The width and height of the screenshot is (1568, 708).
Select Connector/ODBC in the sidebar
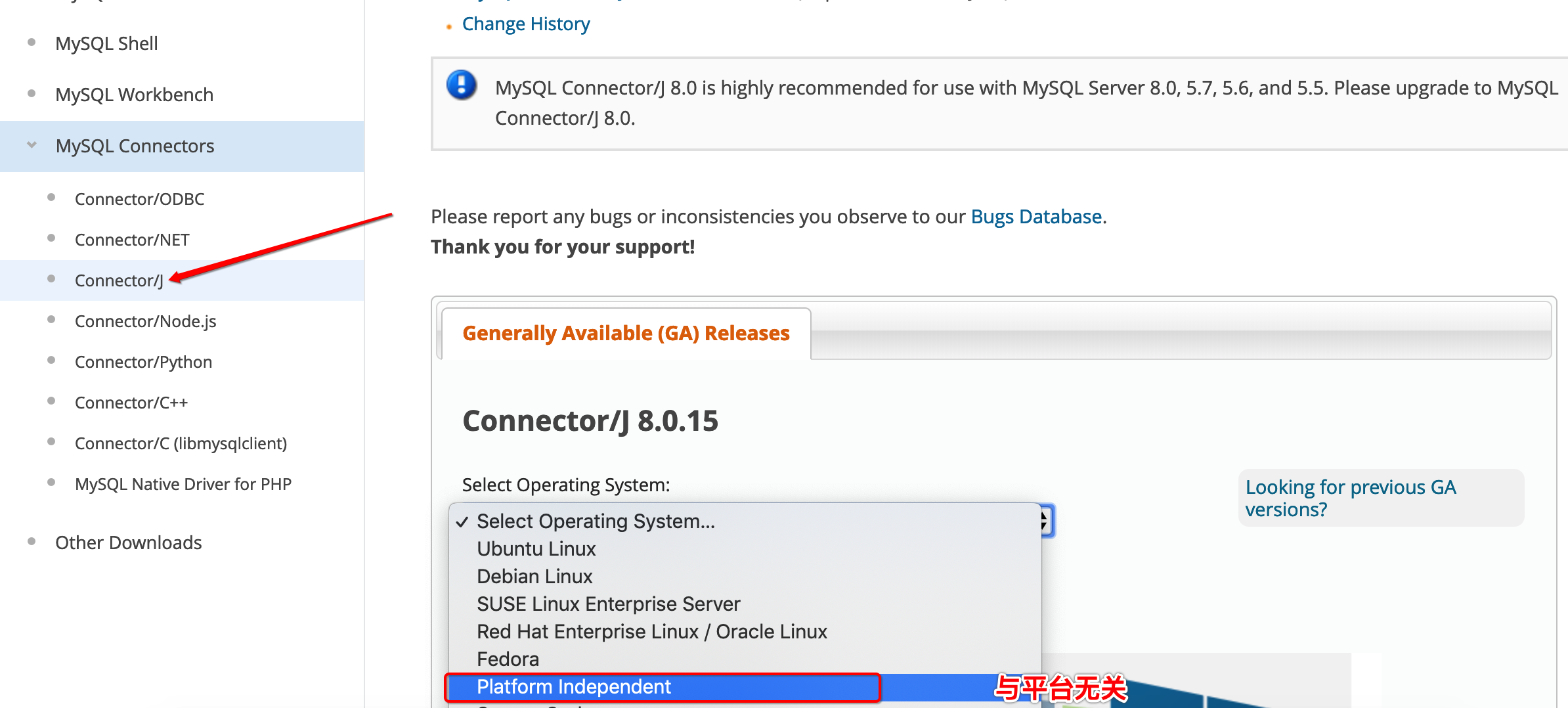click(139, 198)
